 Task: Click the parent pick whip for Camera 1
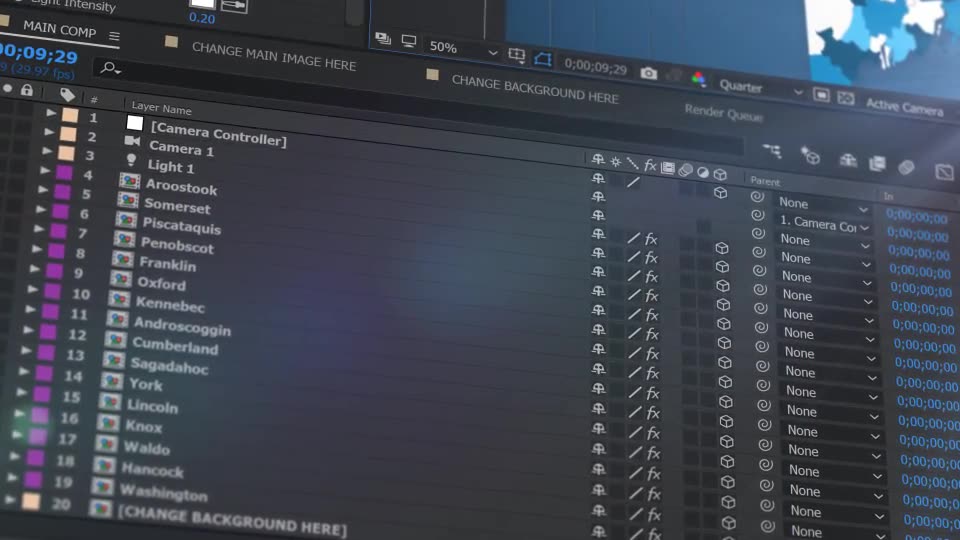point(757,215)
